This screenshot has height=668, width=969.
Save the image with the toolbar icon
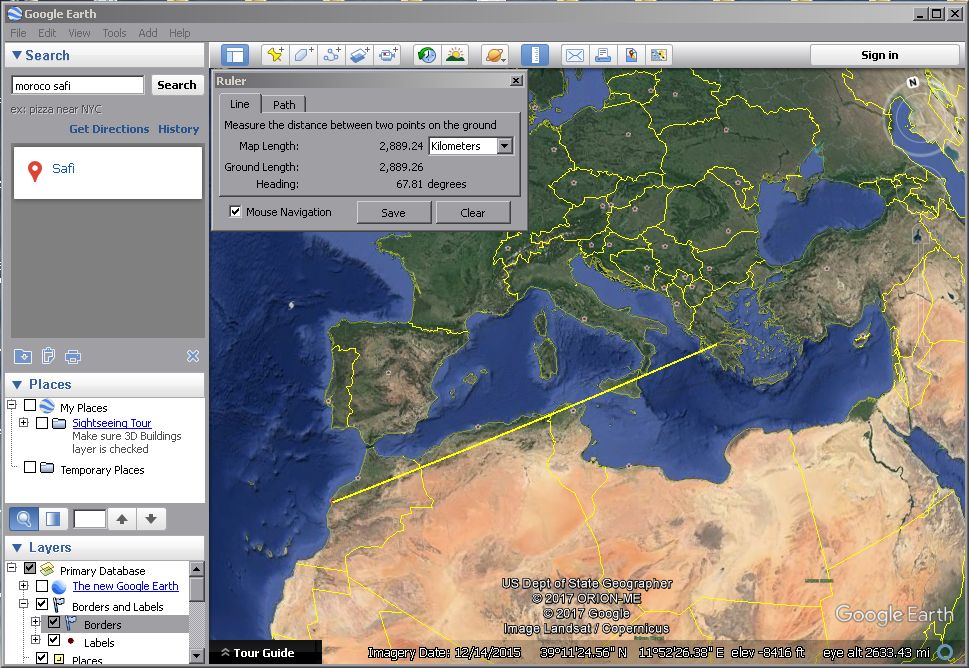pyautogui.click(x=630, y=55)
